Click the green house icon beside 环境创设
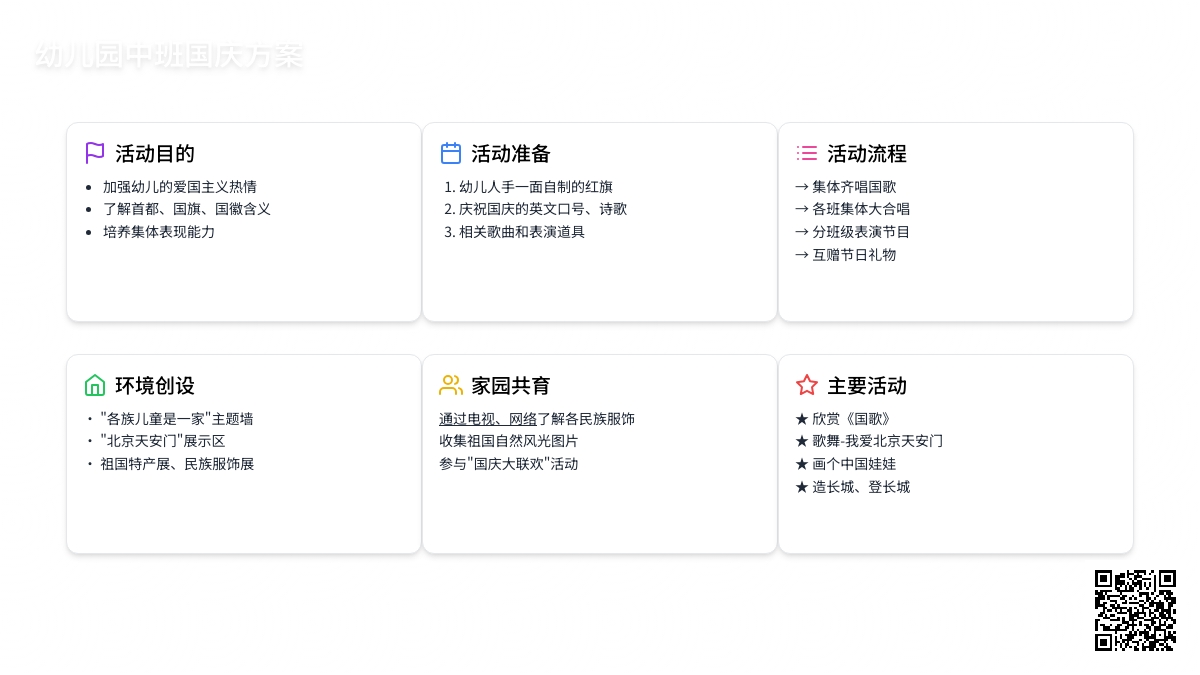1200x675 pixels. pyautogui.click(x=95, y=385)
